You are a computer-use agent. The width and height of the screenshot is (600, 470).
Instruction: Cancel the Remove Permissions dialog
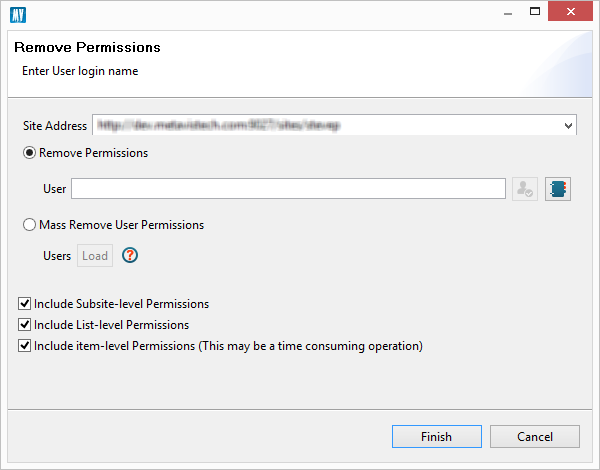pos(535,436)
